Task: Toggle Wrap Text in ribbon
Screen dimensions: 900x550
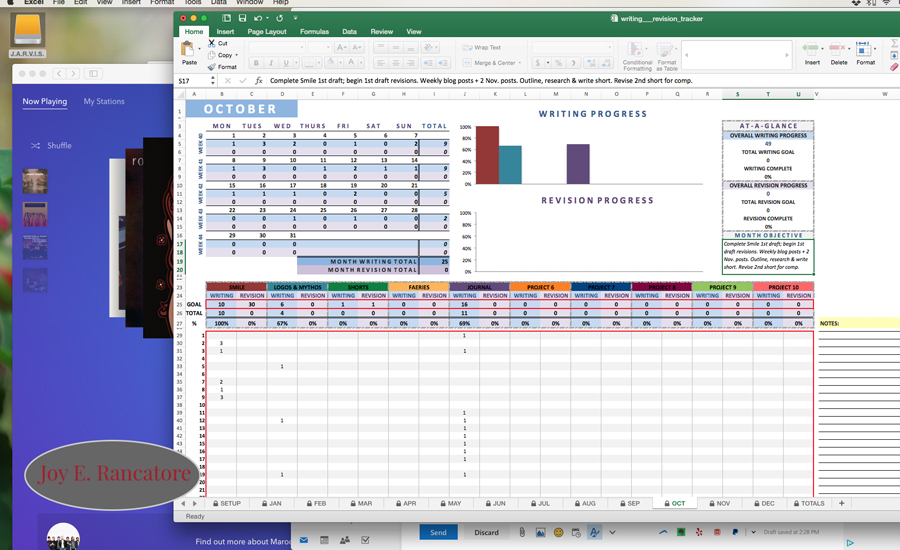Action: click(x=482, y=48)
